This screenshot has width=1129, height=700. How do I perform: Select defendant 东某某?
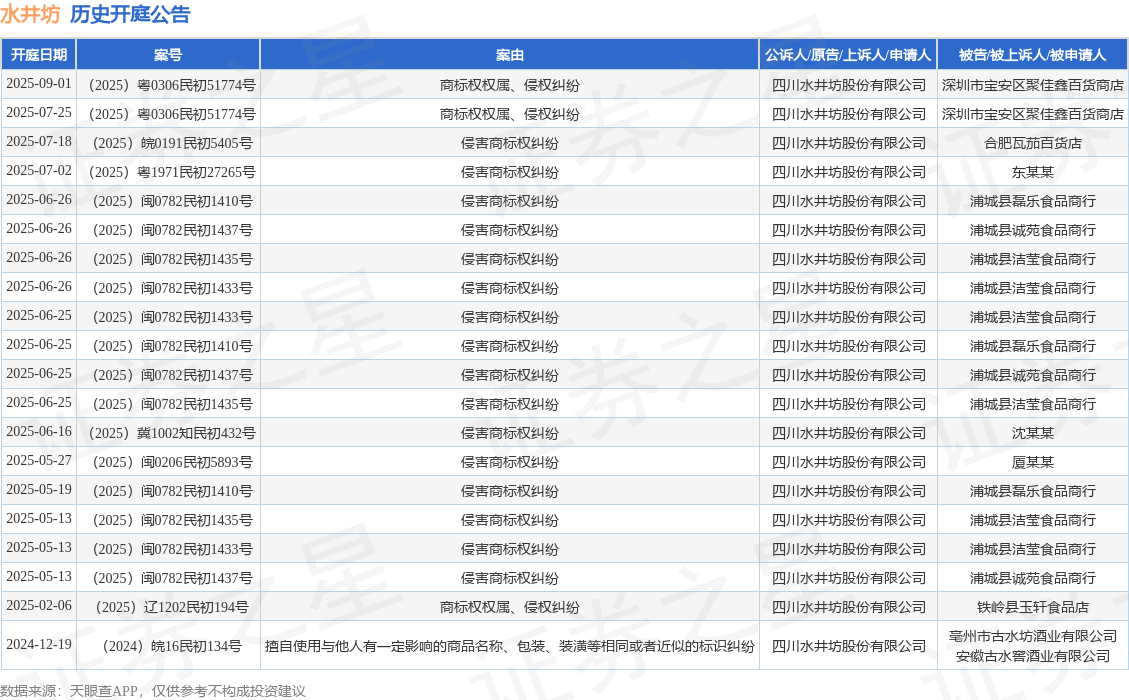pos(1033,172)
